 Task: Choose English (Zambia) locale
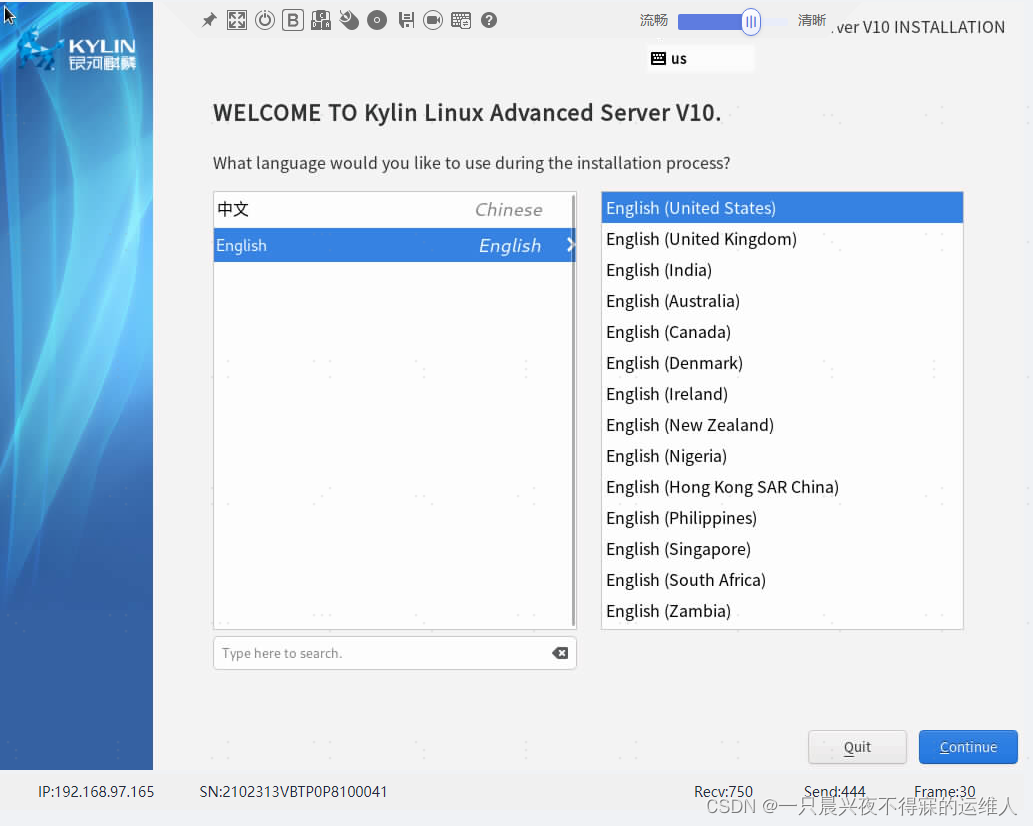tap(782, 611)
